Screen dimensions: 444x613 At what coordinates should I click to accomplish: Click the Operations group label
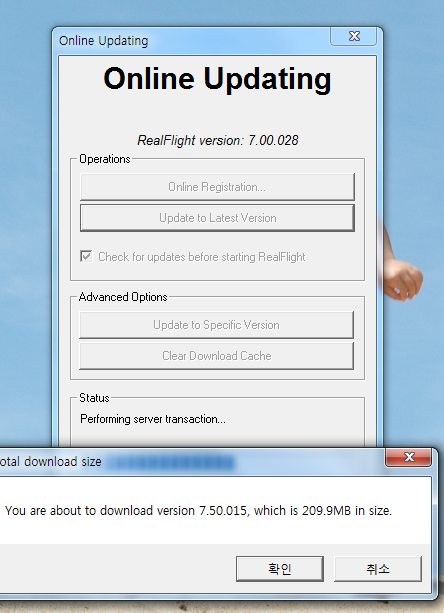tap(105, 159)
